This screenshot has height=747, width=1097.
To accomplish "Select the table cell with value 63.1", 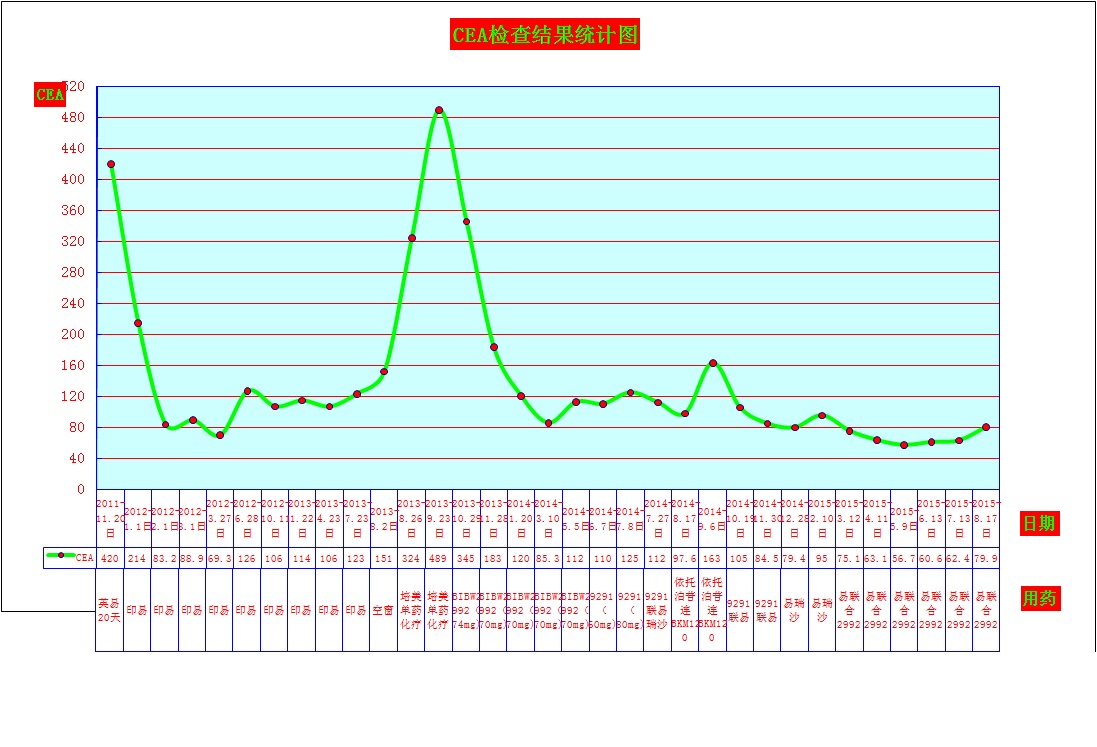I will point(876,558).
